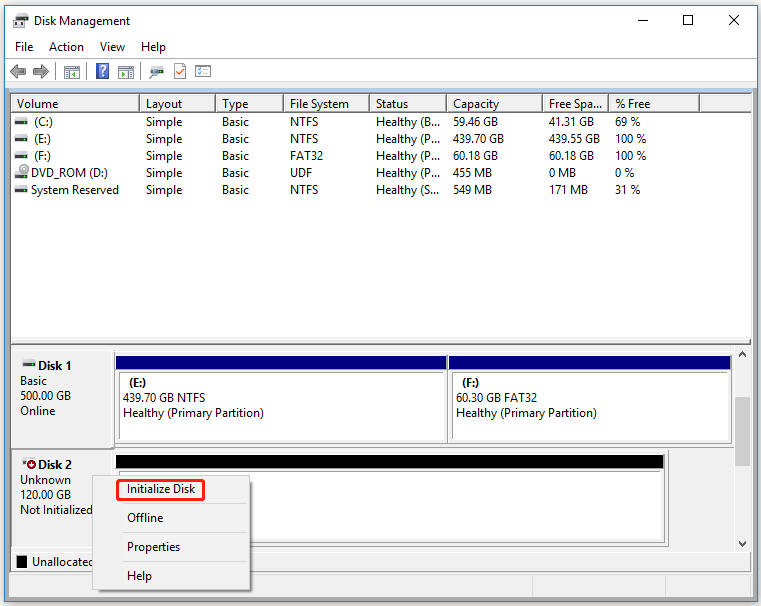Maximize the Disk Management window
The height and width of the screenshot is (606, 761).
tap(688, 20)
